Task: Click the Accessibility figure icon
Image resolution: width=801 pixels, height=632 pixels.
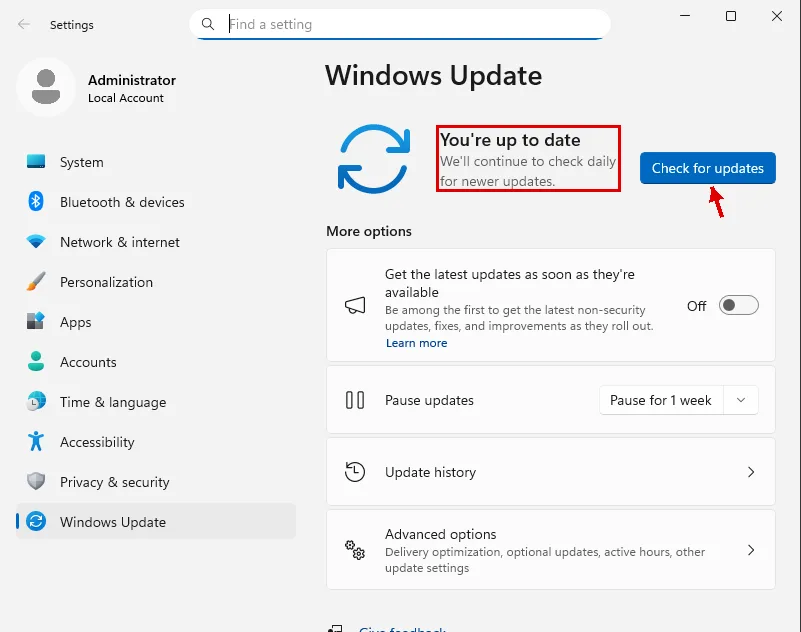Action: (x=36, y=441)
